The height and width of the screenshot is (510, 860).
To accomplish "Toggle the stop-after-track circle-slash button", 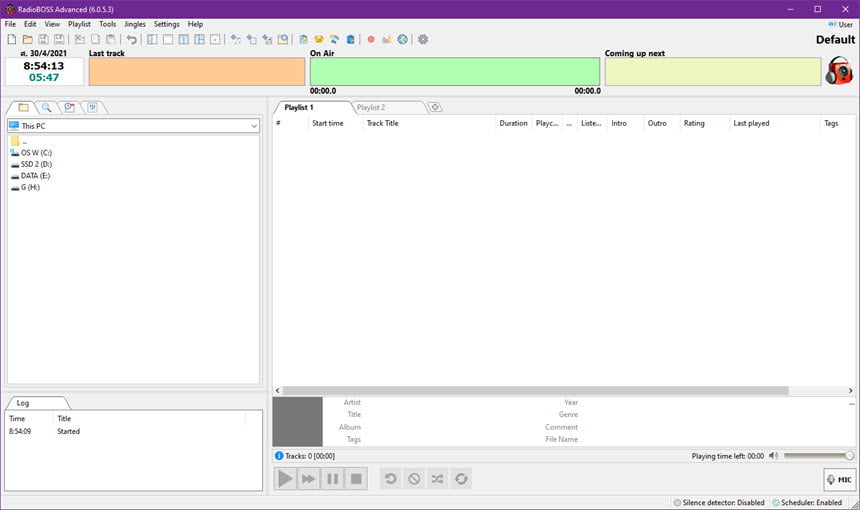I will pos(414,479).
